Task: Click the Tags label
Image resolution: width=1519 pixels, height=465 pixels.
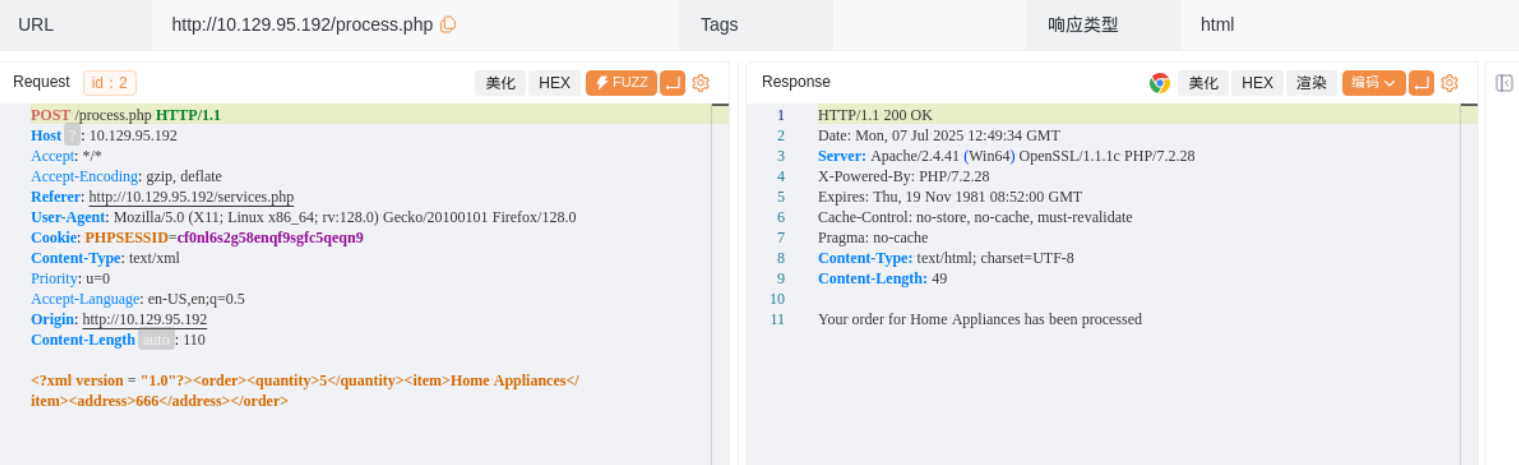Action: click(719, 25)
